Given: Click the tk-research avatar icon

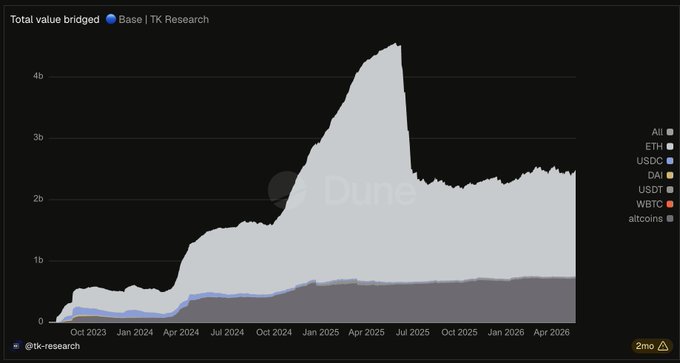Looking at the screenshot, I should tap(16, 346).
